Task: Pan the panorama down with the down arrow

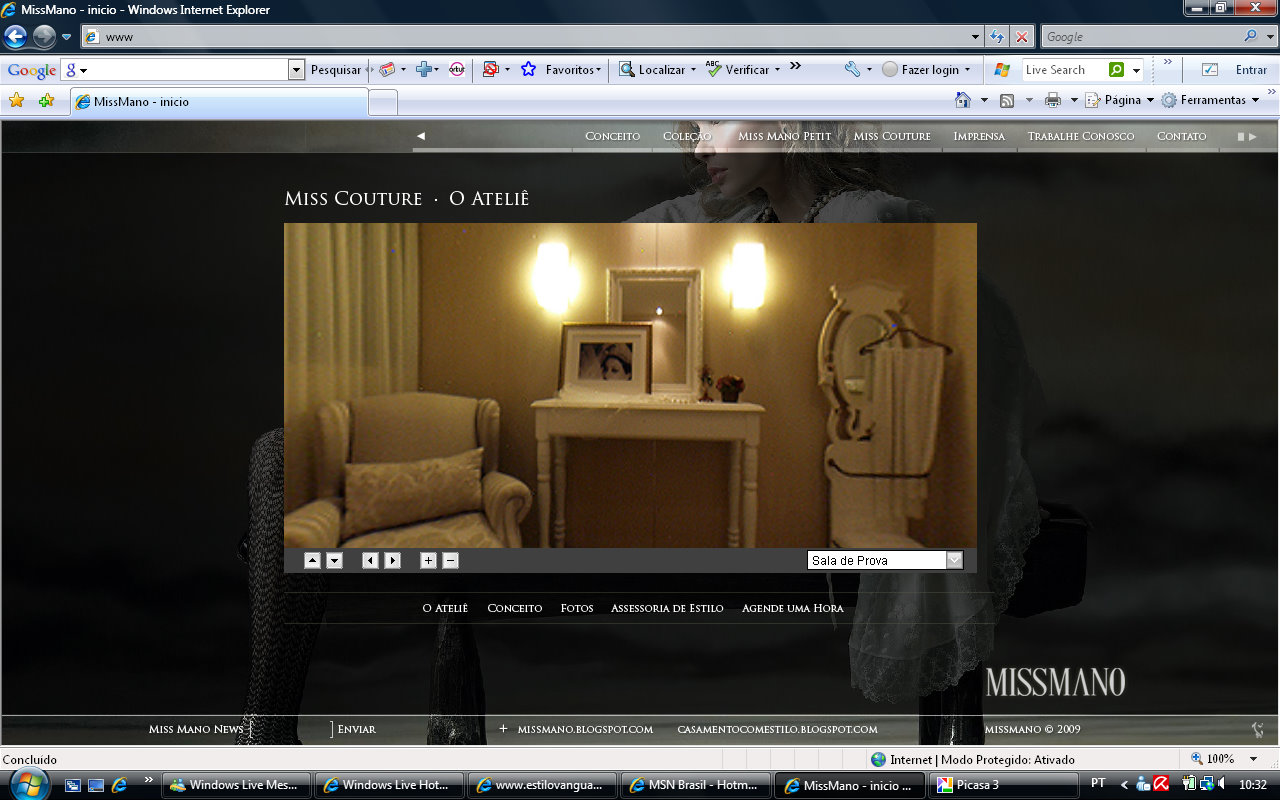Action: point(334,561)
